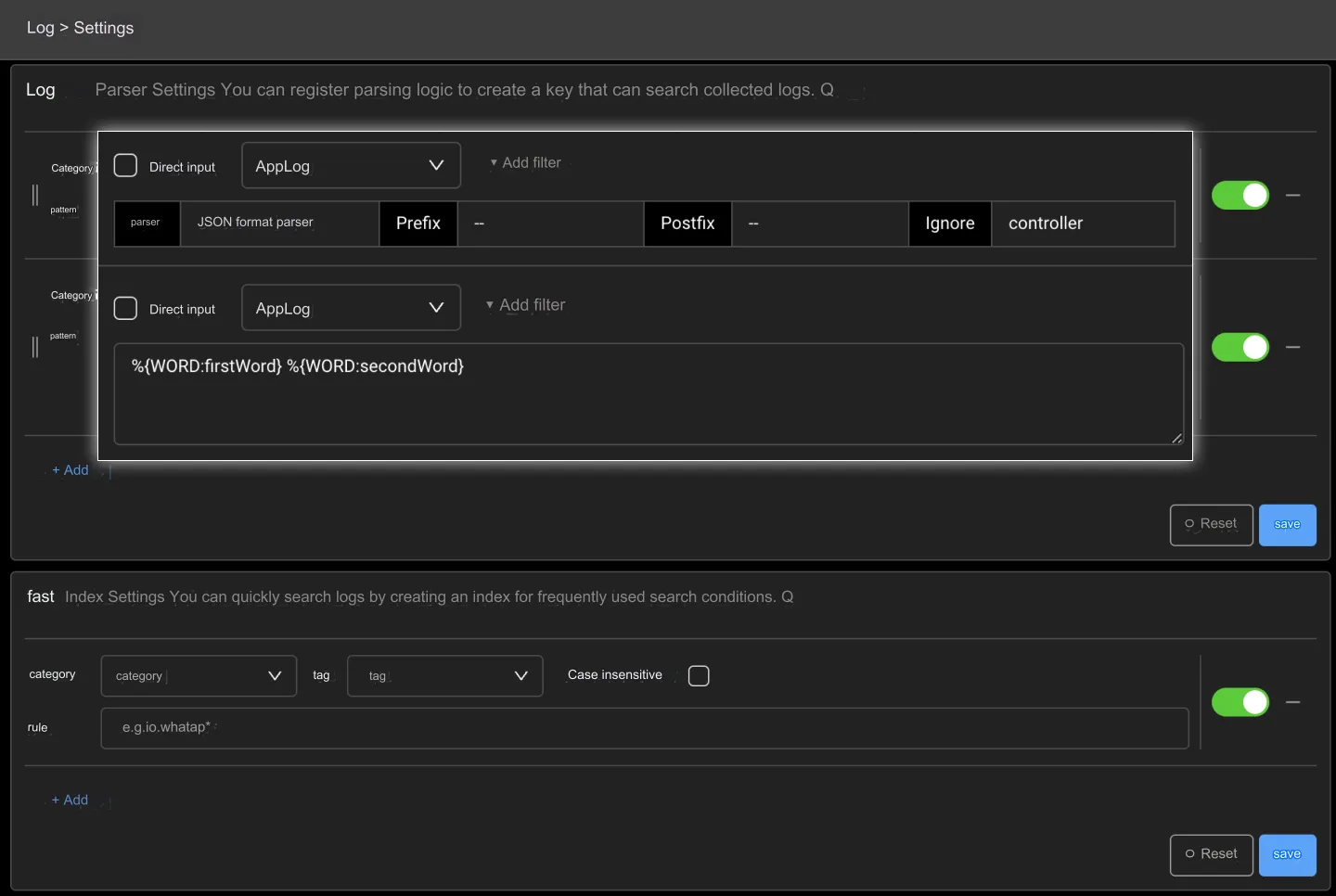Viewport: 1336px width, 896px height.
Task: Click the Prefix value field
Action: coord(550,223)
